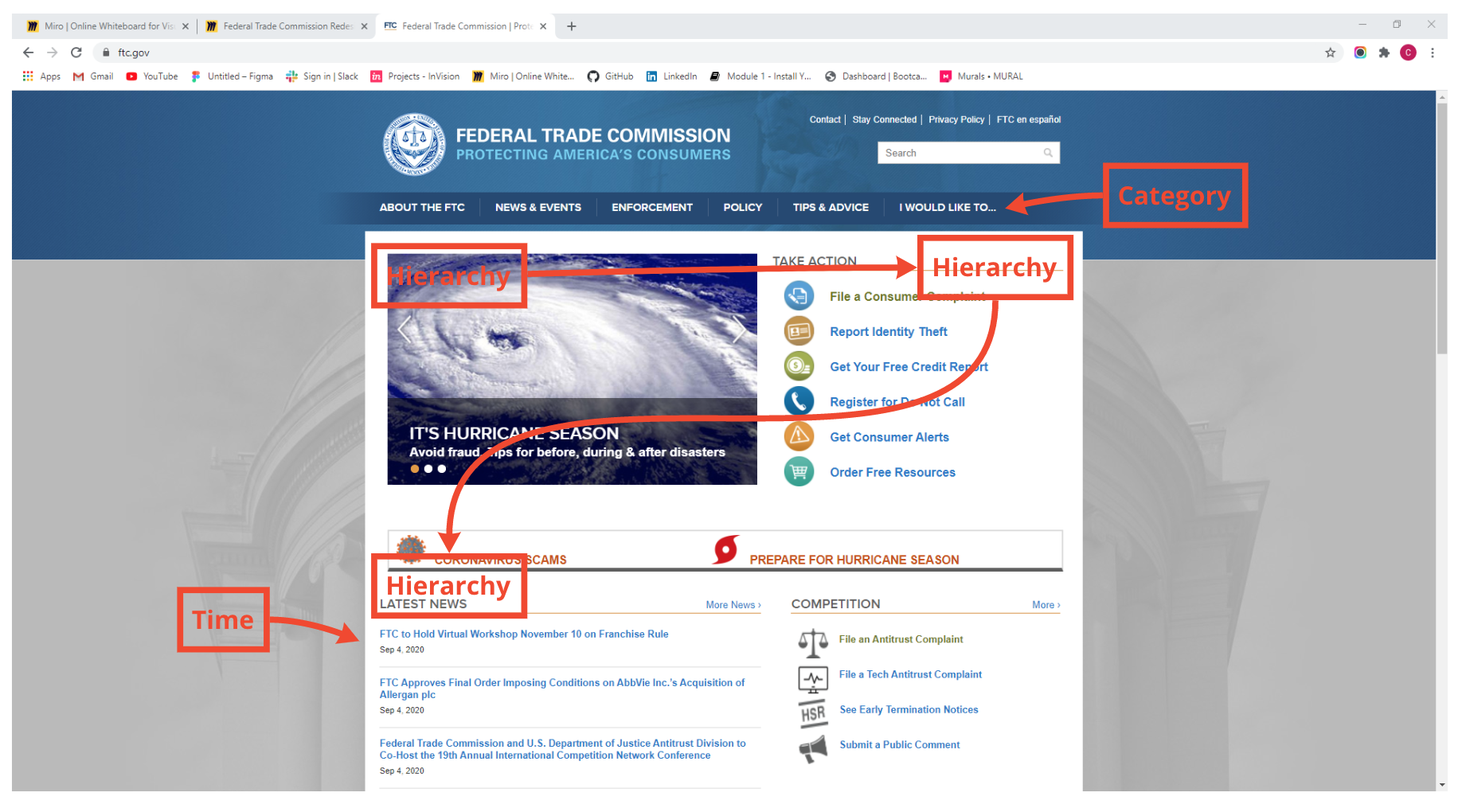Show the previous carousel slide
The height and width of the screenshot is (812, 1462).
click(x=405, y=329)
